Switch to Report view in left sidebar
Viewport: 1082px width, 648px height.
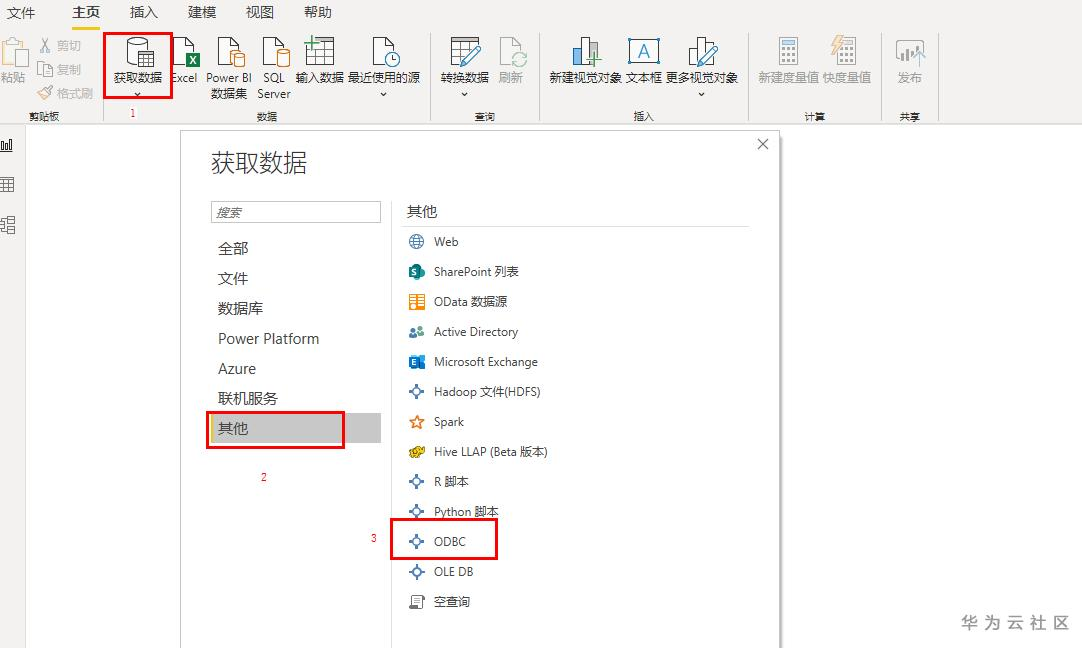(8, 145)
